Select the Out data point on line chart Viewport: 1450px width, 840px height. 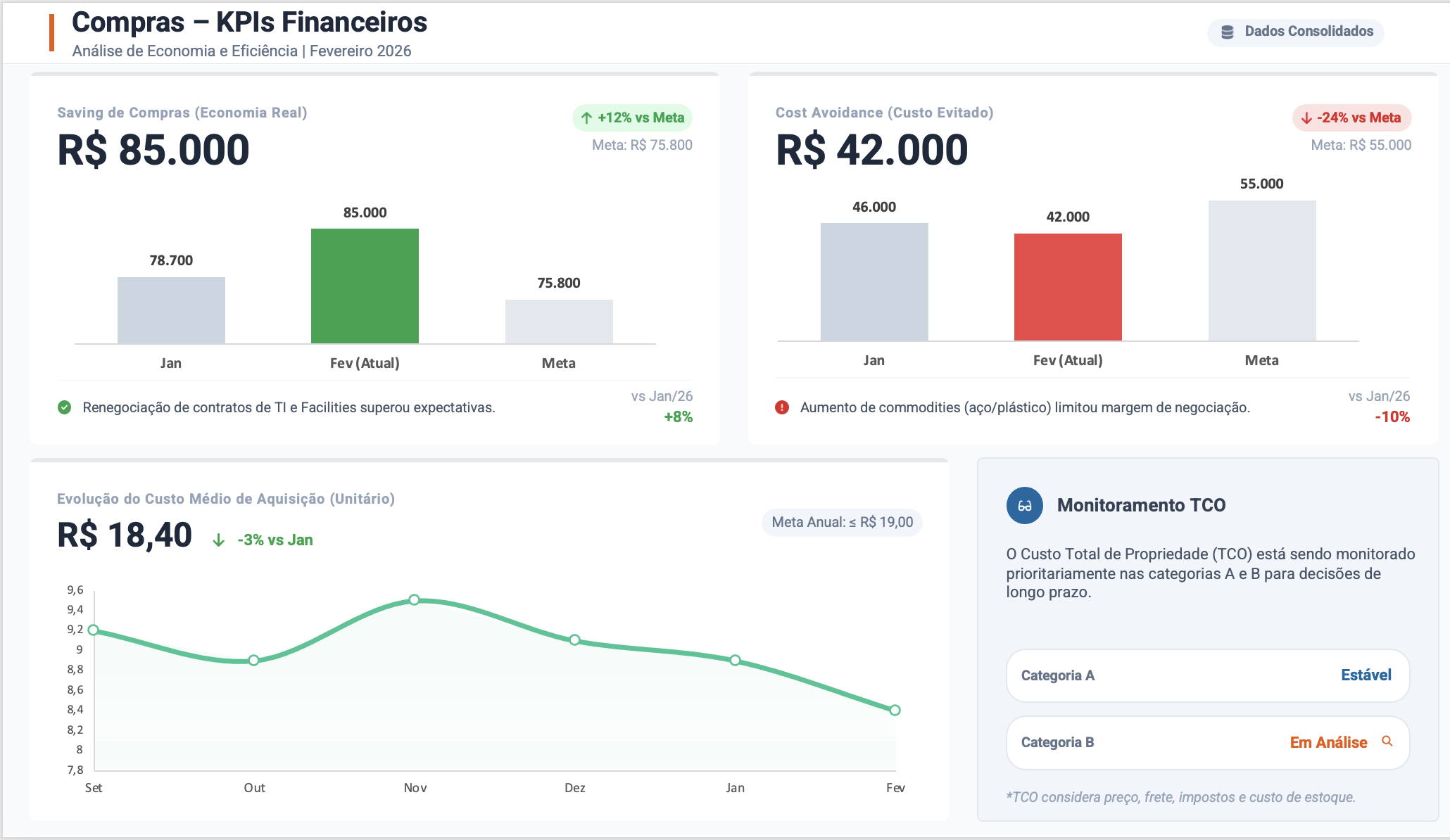254,661
